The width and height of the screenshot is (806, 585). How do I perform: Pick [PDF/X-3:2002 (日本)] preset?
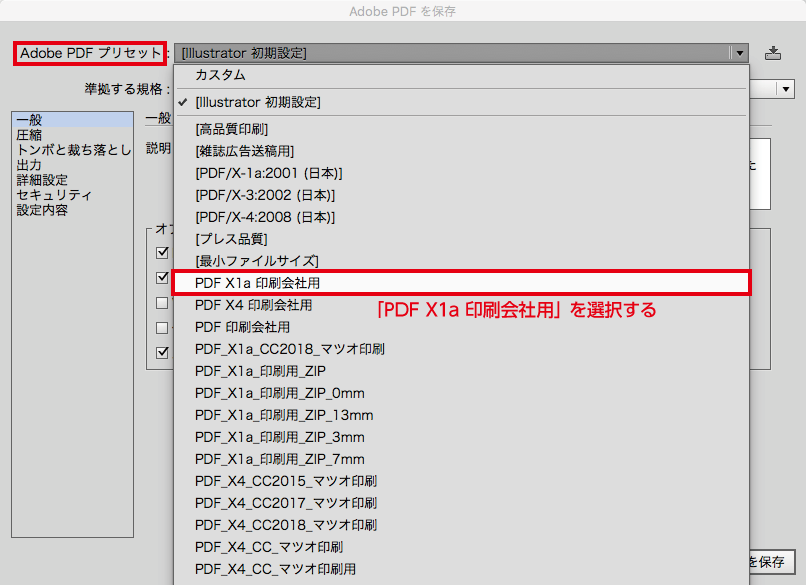(461, 195)
